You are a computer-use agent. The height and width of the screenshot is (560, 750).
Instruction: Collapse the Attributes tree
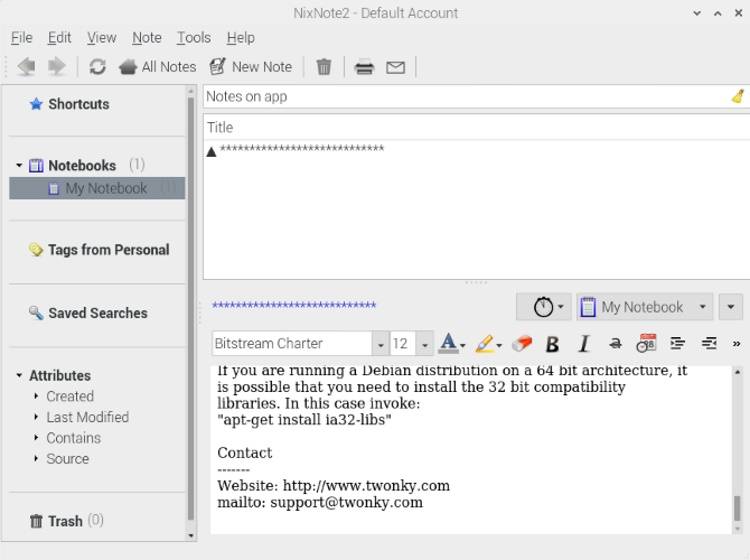19,376
